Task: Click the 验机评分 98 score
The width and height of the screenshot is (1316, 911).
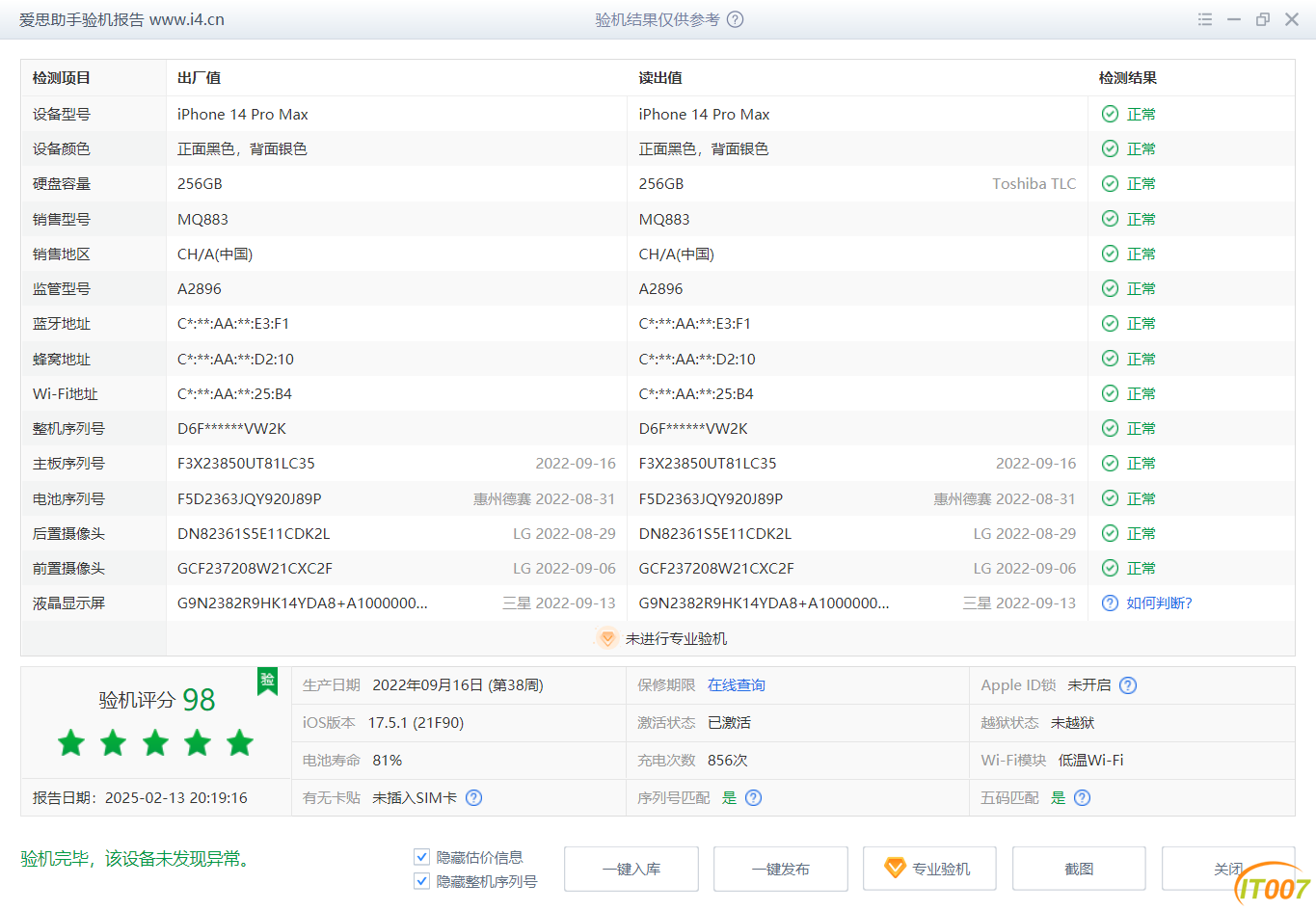Action: tap(157, 700)
